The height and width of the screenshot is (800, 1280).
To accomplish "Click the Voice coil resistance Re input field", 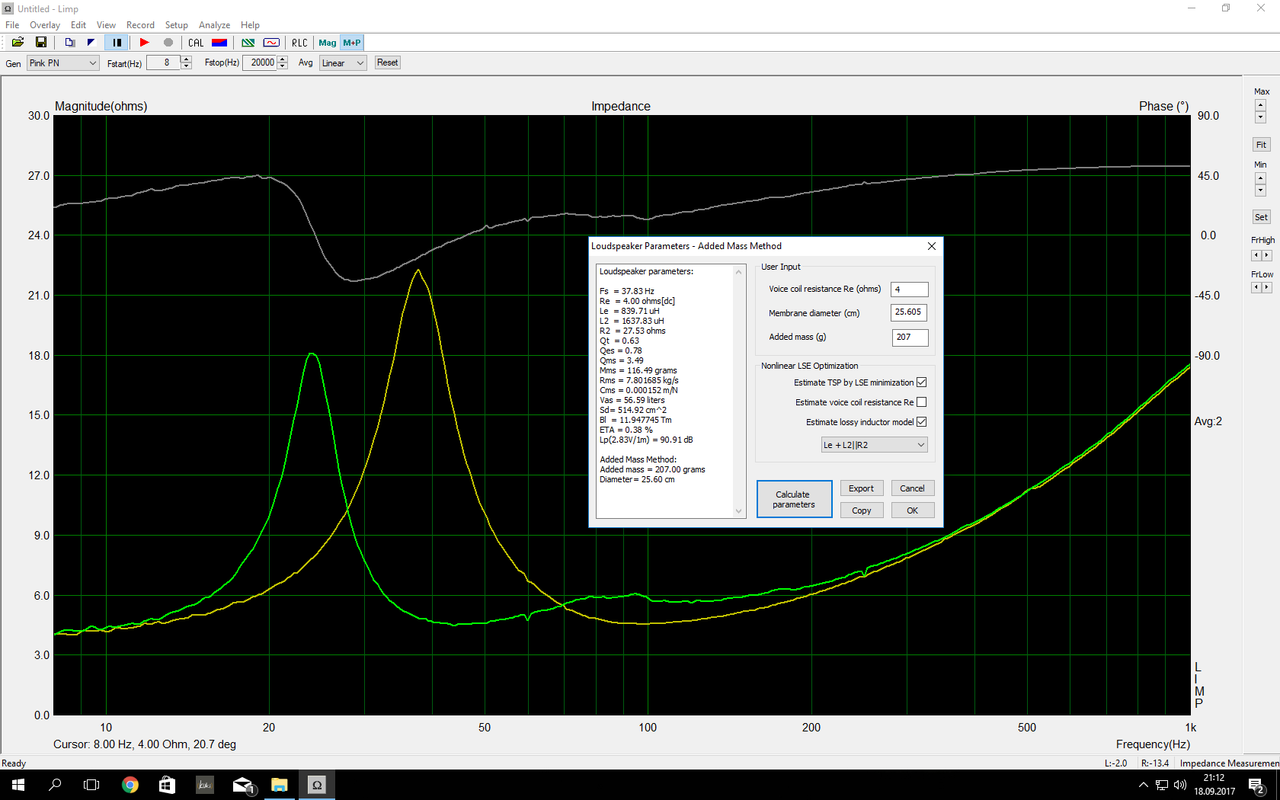I will 909,289.
